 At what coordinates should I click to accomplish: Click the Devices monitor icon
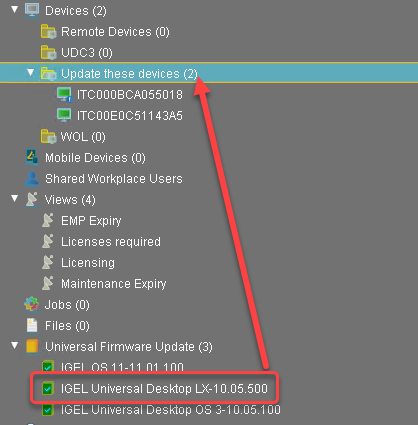(32, 10)
